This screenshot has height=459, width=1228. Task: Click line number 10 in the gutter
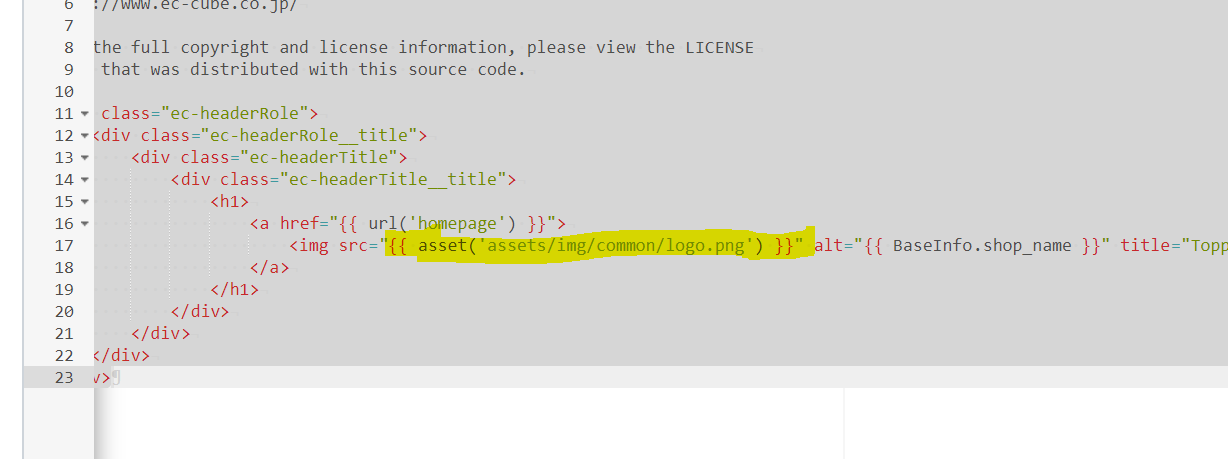click(x=65, y=91)
